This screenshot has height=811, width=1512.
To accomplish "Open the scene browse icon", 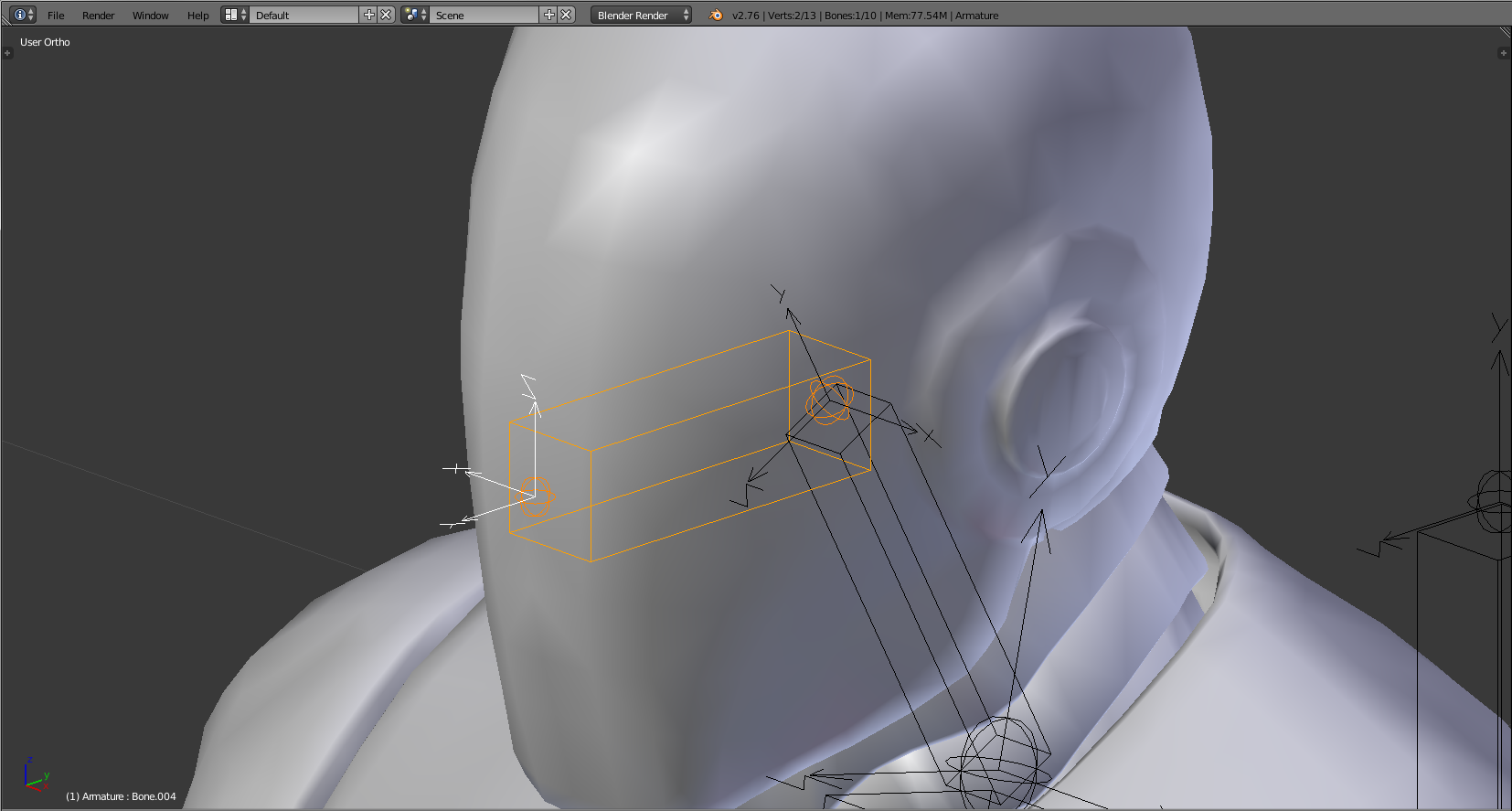I will pyautogui.click(x=415, y=15).
